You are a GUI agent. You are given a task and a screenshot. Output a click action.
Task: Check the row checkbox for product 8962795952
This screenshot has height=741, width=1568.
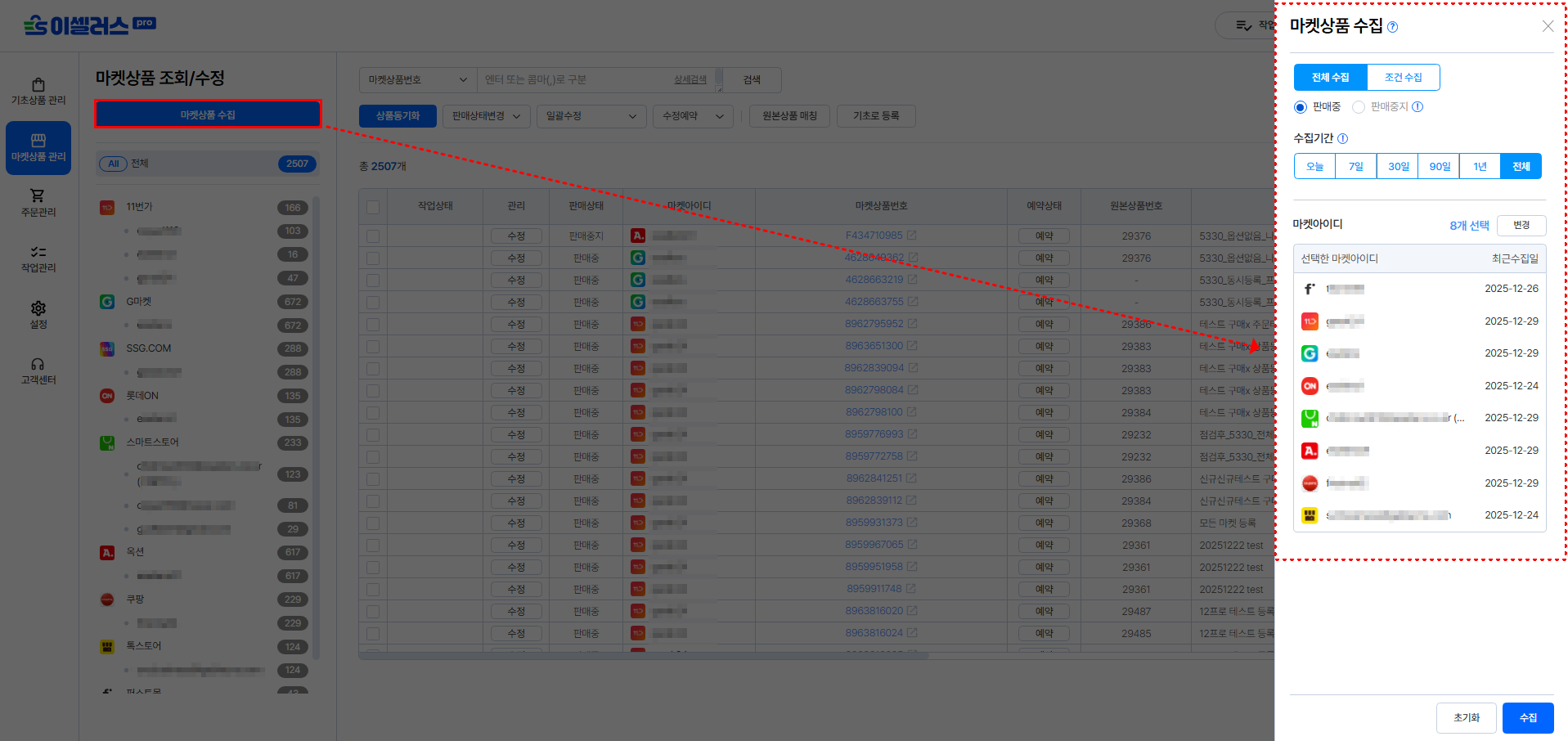373,325
